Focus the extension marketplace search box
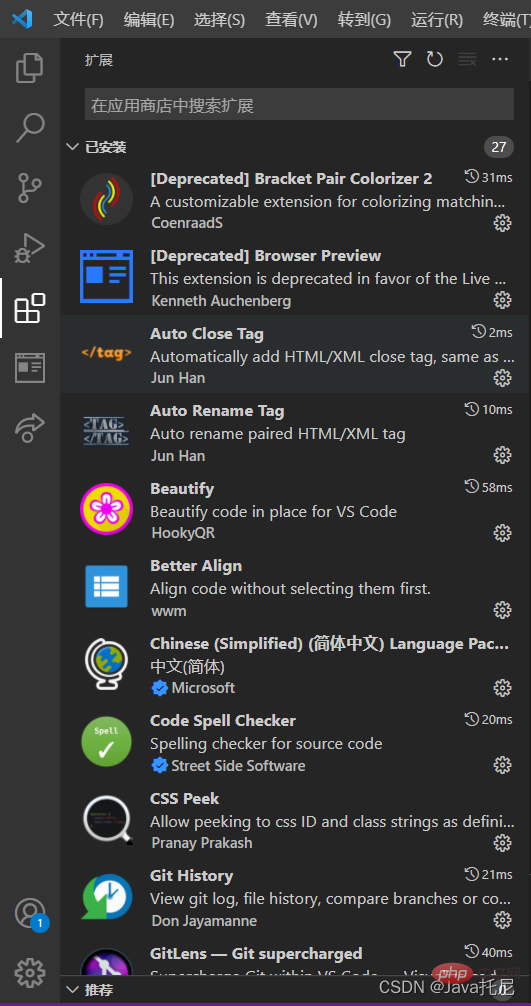This screenshot has height=1006, width=531. pyautogui.click(x=299, y=105)
